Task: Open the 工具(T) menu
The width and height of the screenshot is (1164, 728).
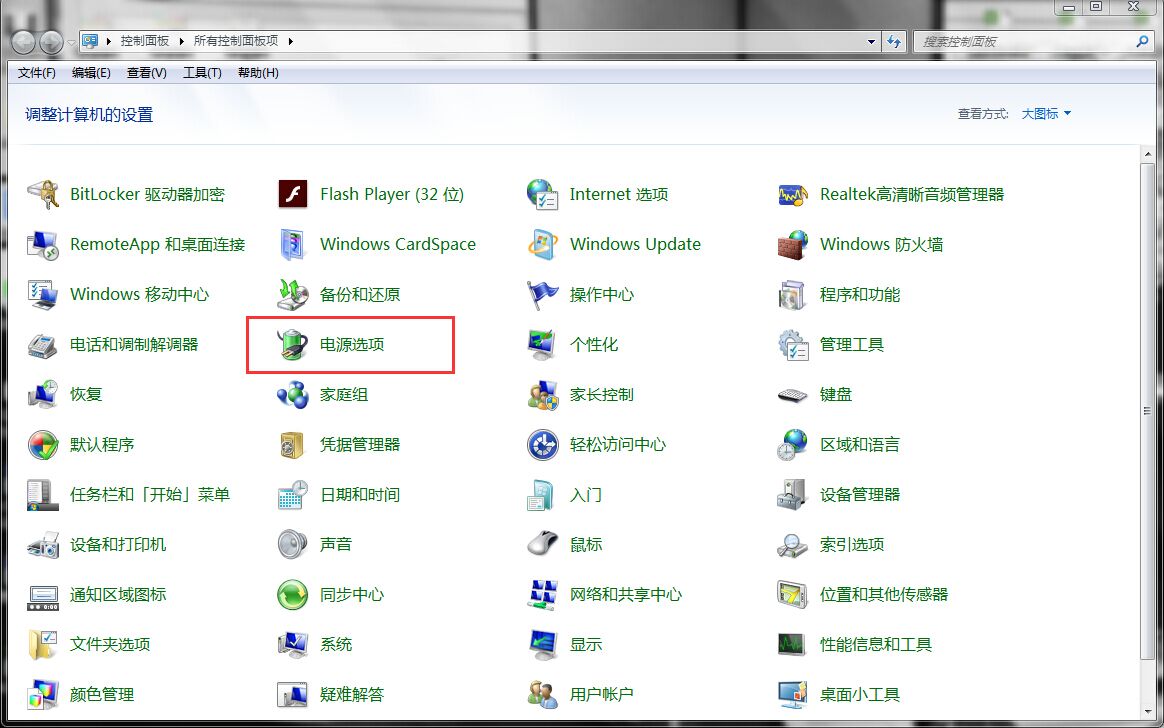Action: (x=202, y=73)
